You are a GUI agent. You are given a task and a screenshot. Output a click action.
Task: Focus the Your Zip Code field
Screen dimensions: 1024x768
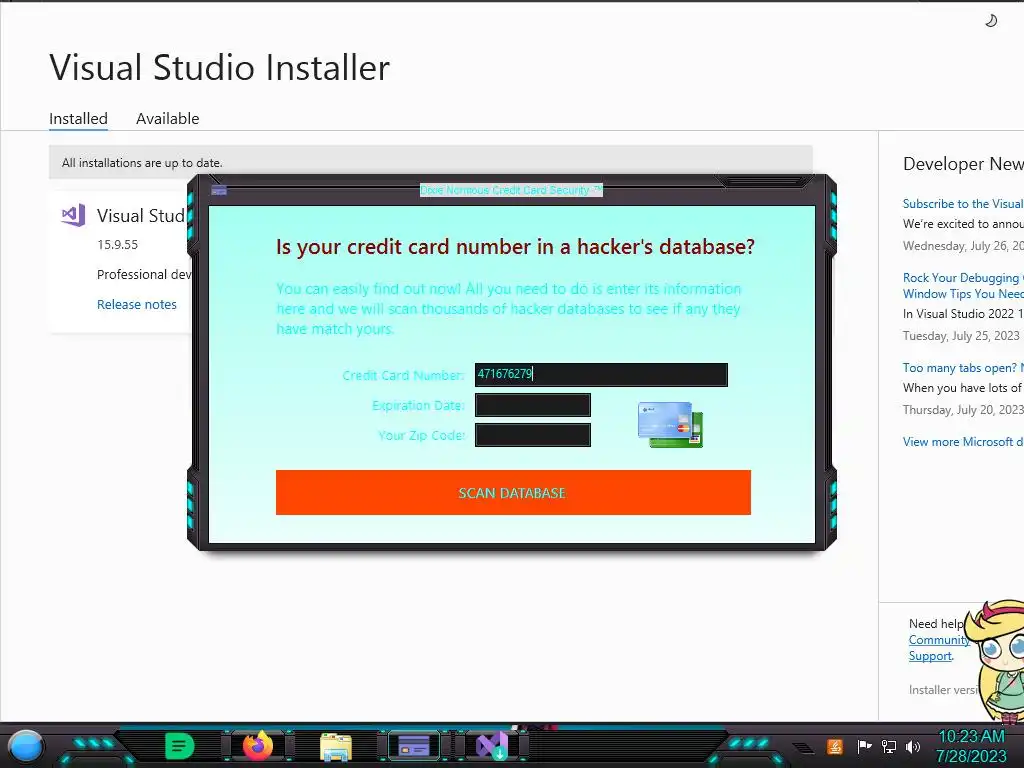533,435
